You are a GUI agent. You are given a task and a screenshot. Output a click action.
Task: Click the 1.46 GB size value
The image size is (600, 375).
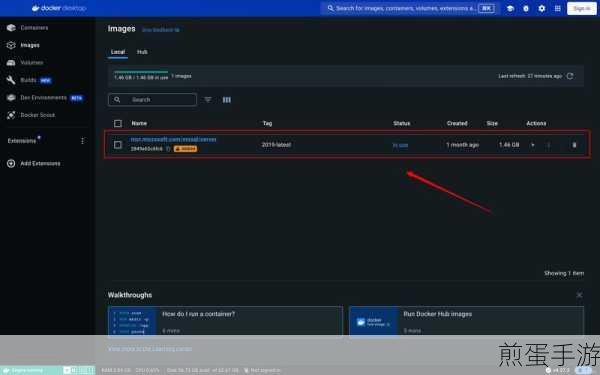tap(509, 145)
